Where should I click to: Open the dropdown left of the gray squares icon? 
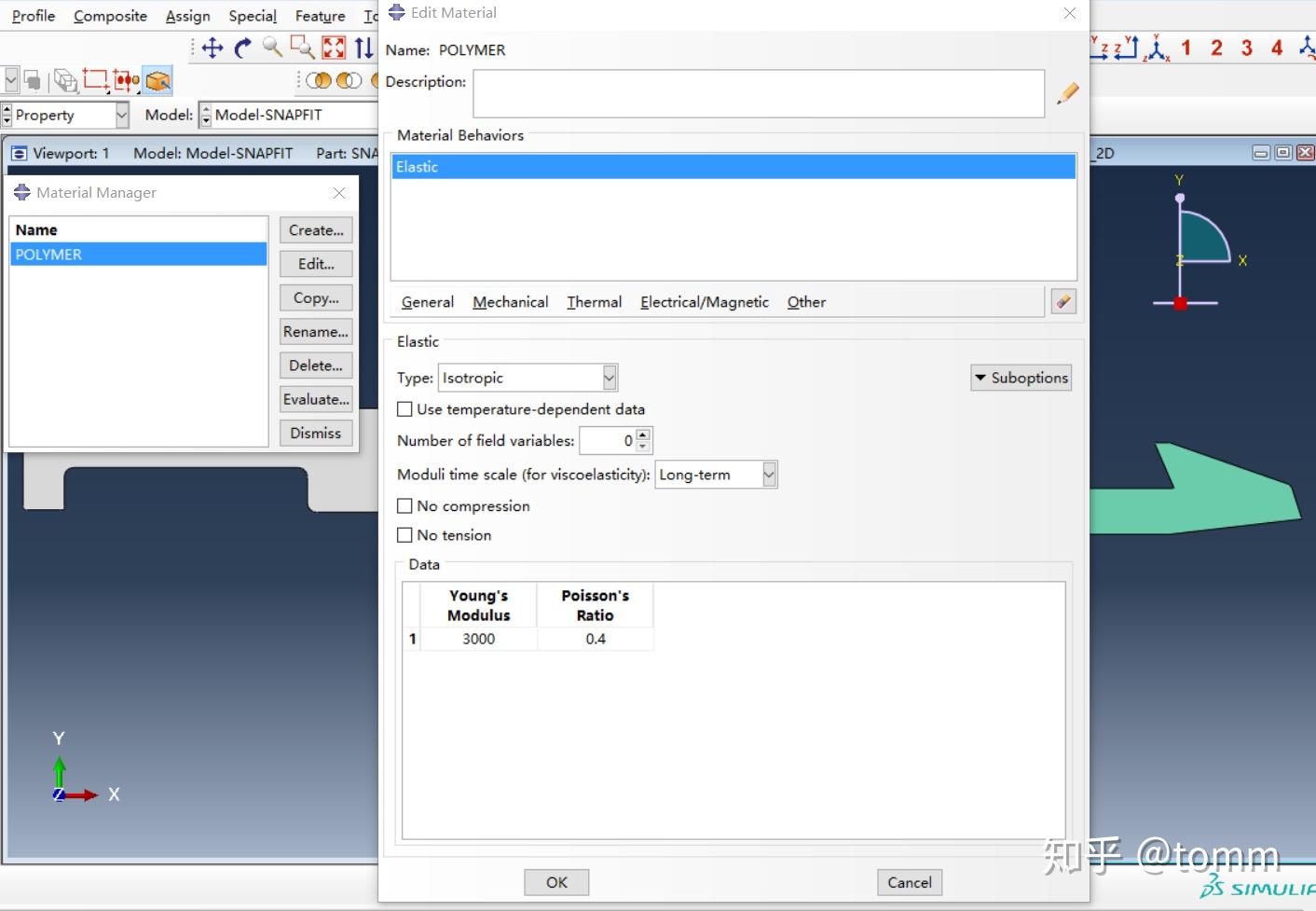(10, 81)
